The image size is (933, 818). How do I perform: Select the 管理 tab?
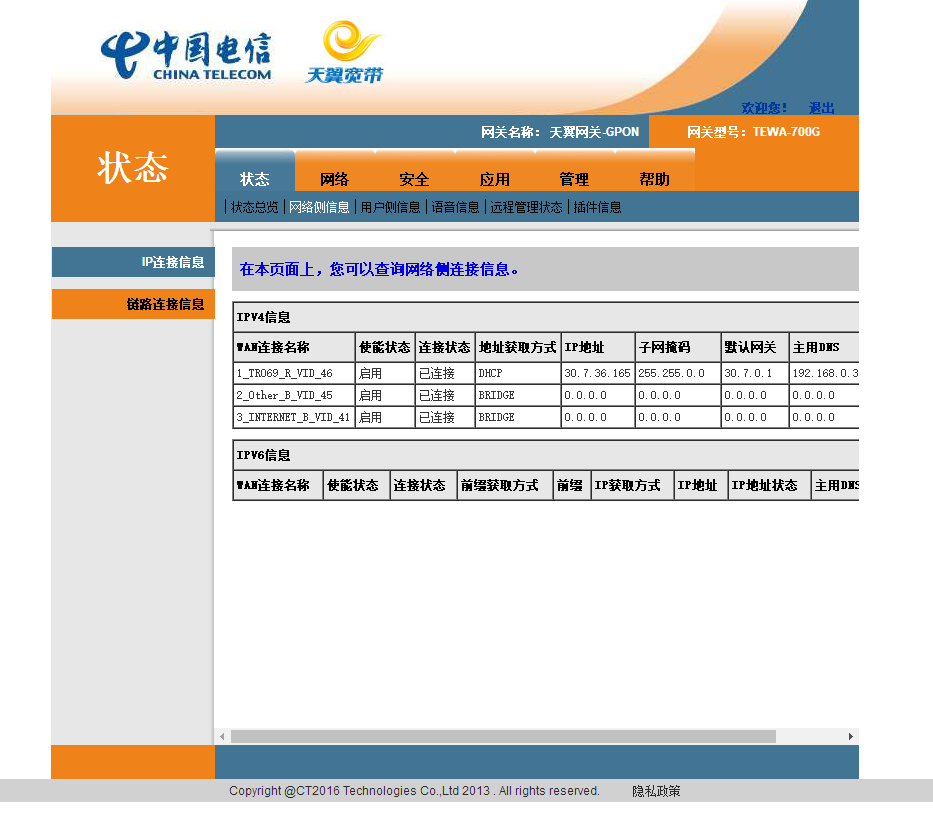[574, 179]
